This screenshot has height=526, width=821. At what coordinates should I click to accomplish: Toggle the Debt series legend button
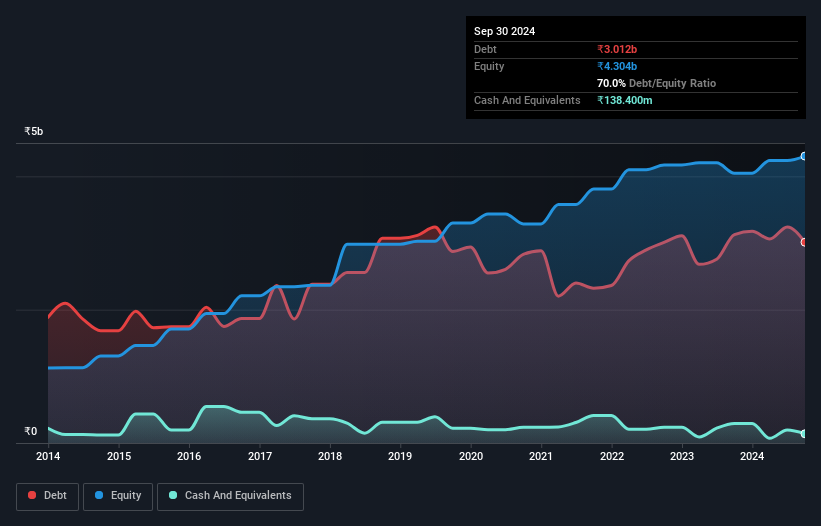tap(47, 496)
